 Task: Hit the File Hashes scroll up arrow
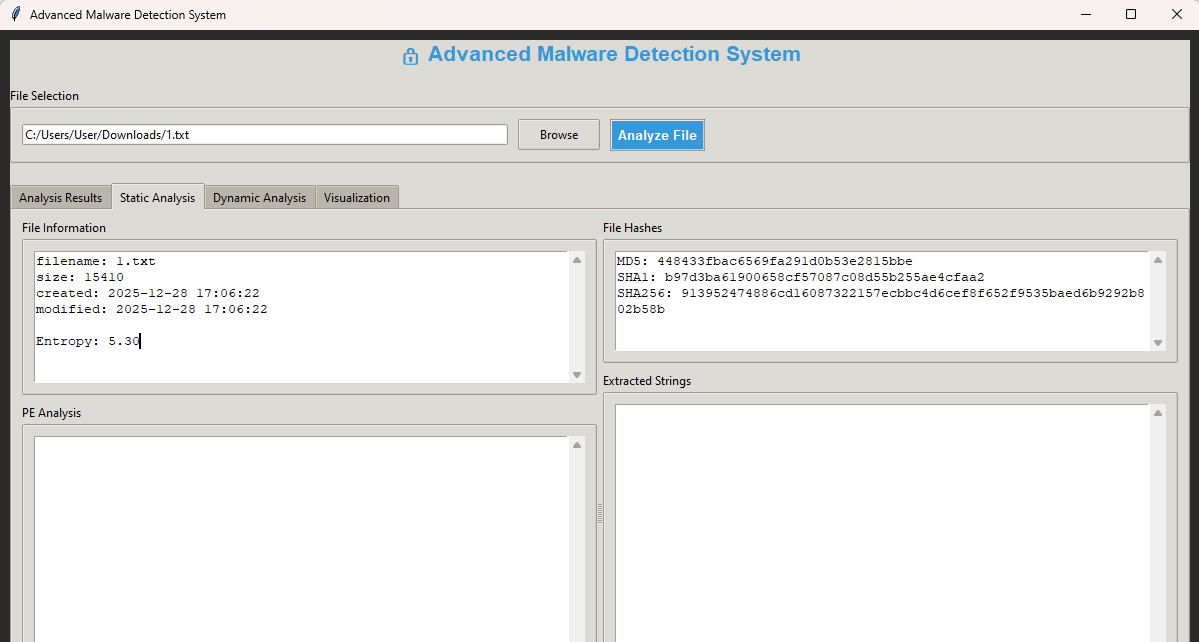point(1158,260)
